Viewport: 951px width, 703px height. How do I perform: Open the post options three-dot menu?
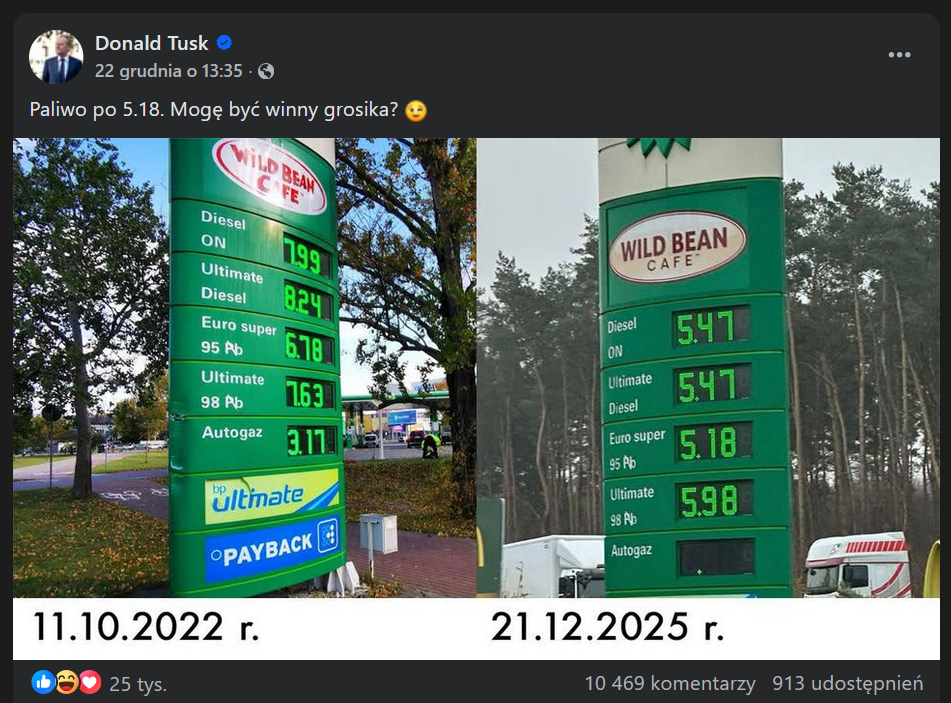(x=899, y=55)
